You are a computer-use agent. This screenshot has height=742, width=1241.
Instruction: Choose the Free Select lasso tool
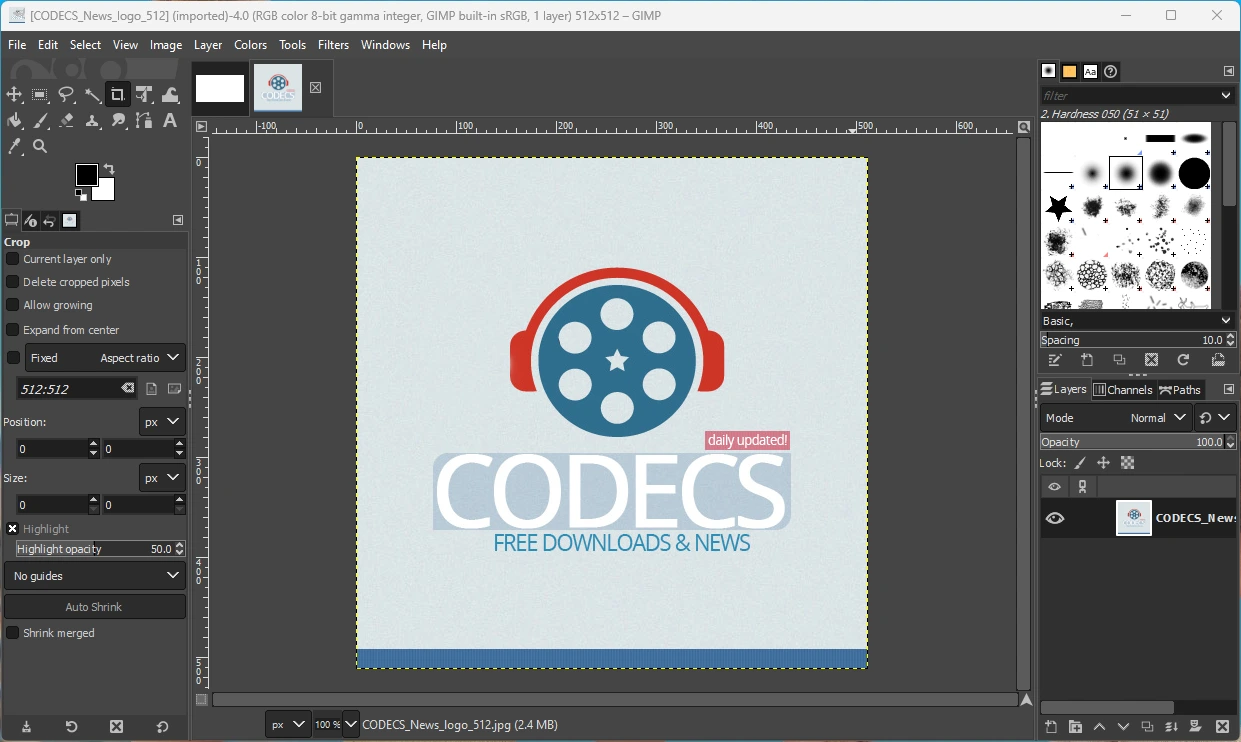pyautogui.click(x=66, y=95)
